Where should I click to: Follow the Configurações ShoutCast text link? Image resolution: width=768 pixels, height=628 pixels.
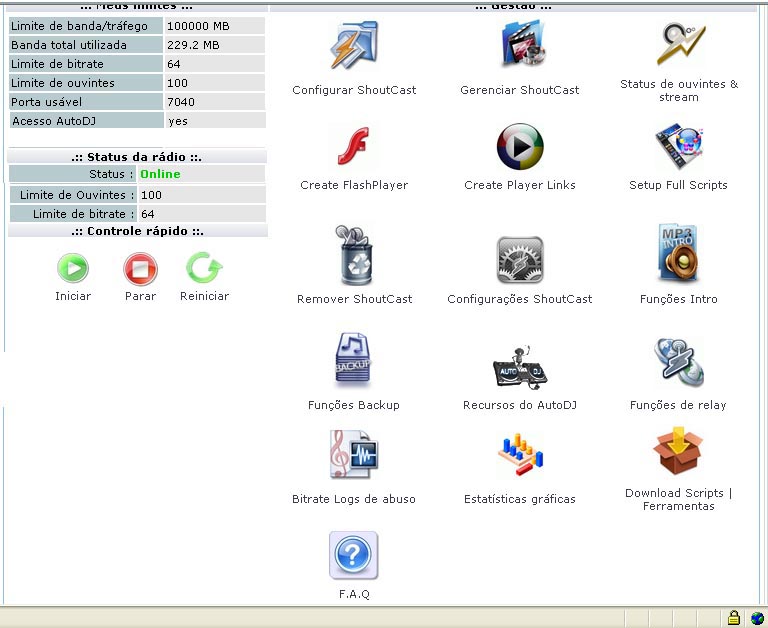tap(520, 299)
